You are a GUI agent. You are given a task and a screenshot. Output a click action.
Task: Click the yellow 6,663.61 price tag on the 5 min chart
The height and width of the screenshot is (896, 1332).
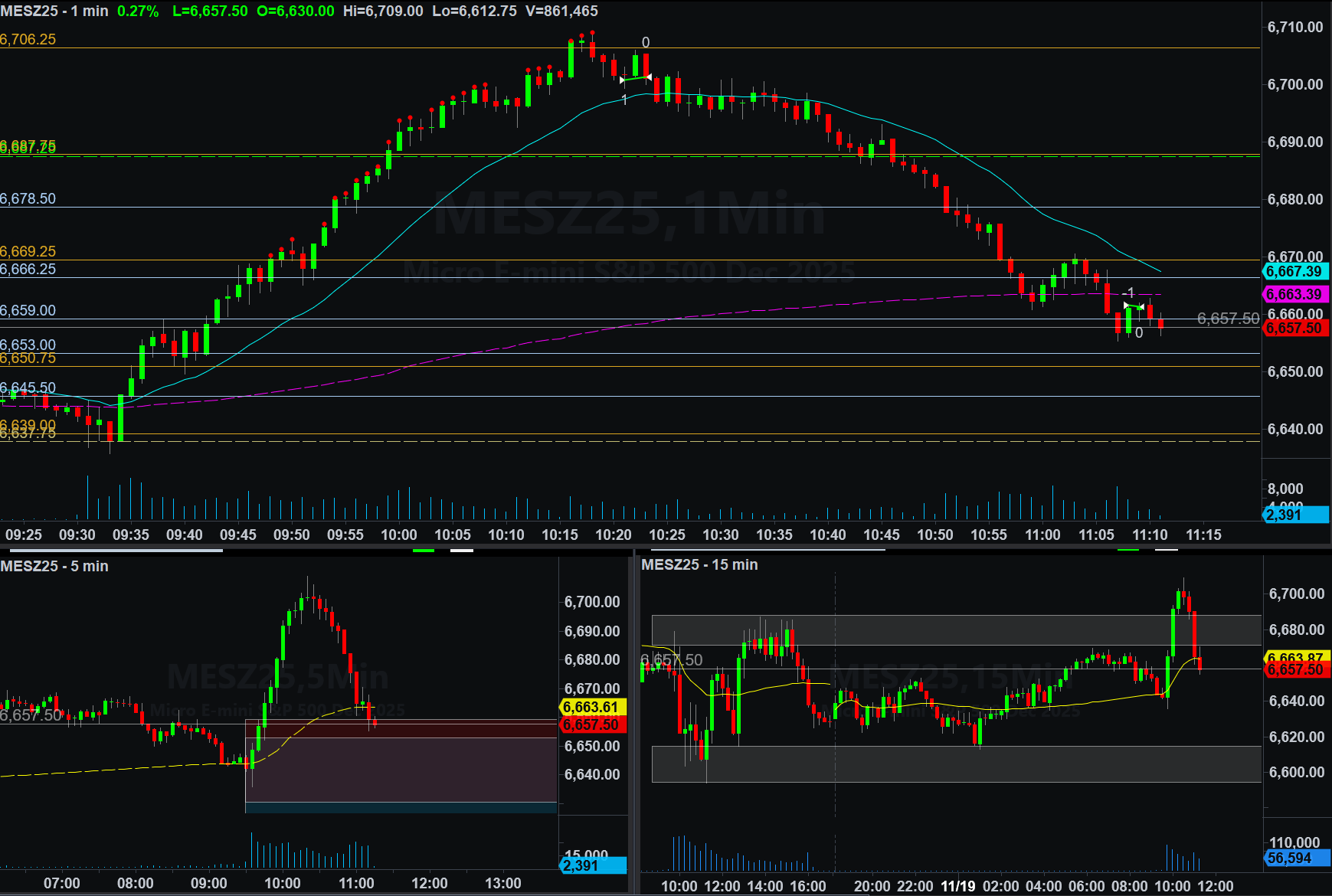pyautogui.click(x=594, y=707)
